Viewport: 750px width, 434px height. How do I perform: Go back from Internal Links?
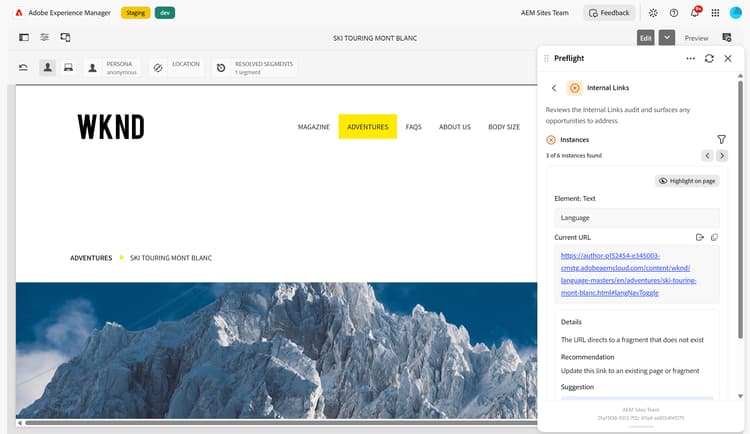pos(554,88)
